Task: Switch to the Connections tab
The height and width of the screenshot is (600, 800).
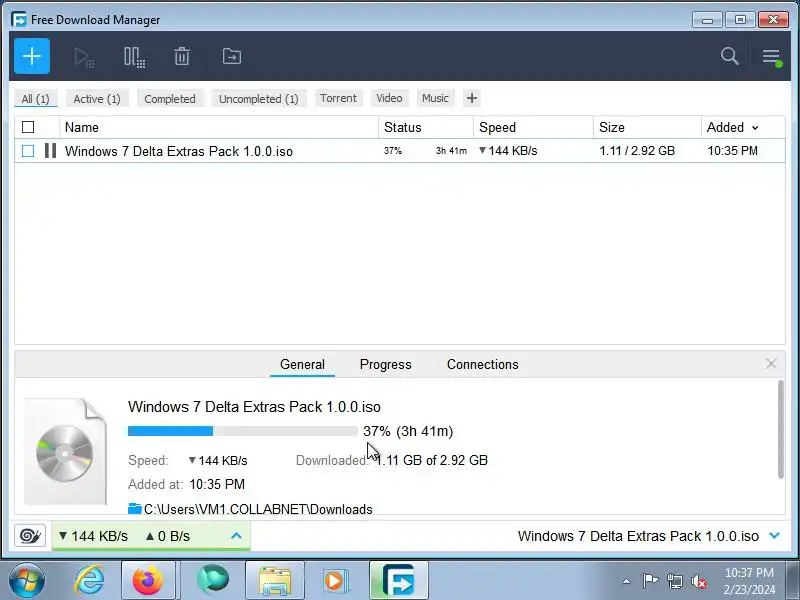Action: (x=483, y=364)
